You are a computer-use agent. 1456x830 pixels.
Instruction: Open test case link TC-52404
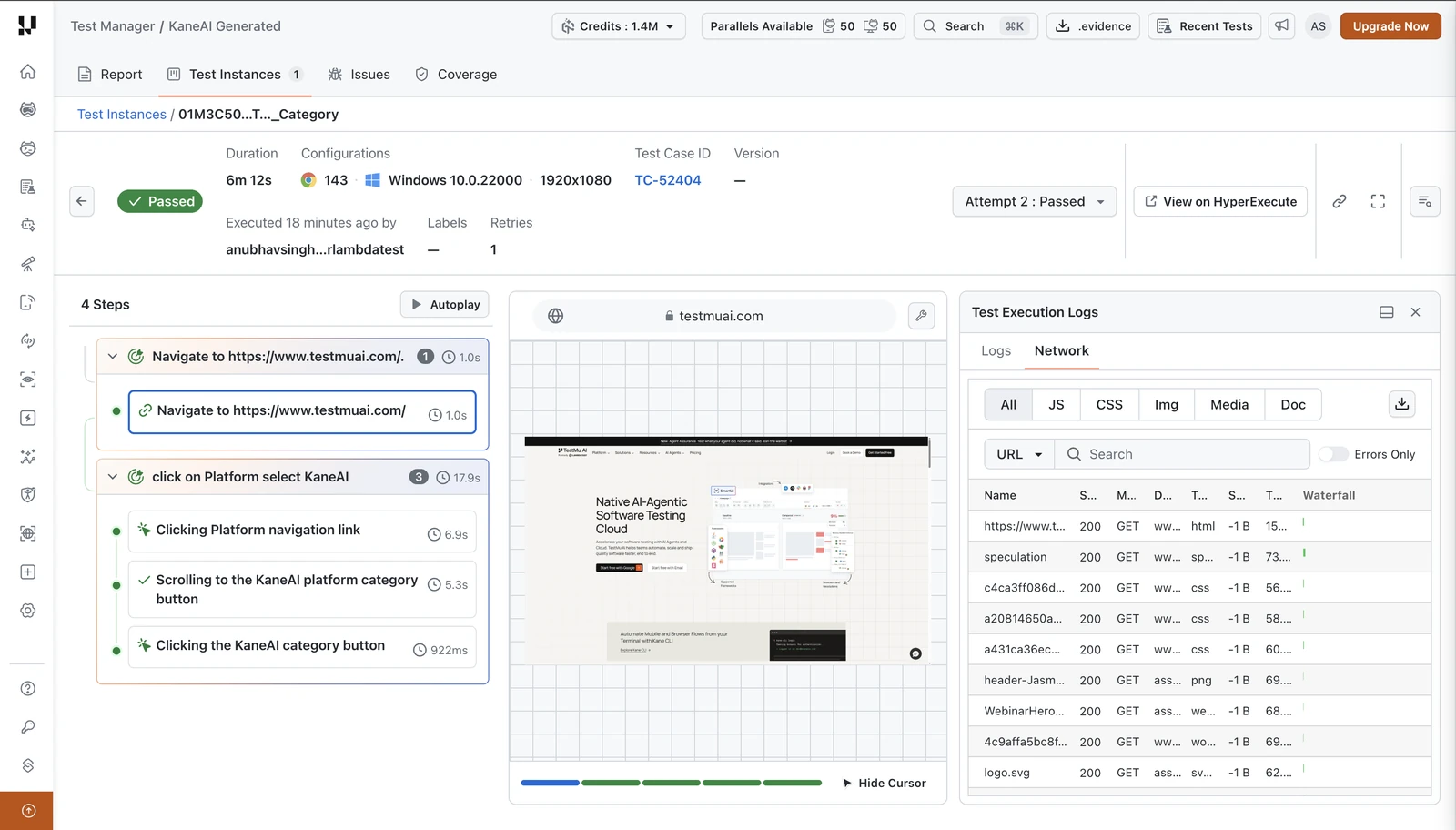coord(668,180)
